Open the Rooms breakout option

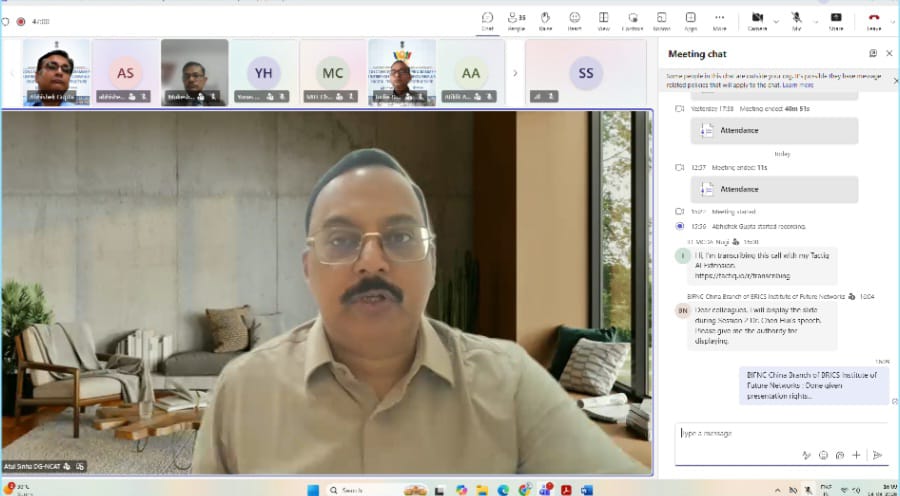tap(661, 21)
